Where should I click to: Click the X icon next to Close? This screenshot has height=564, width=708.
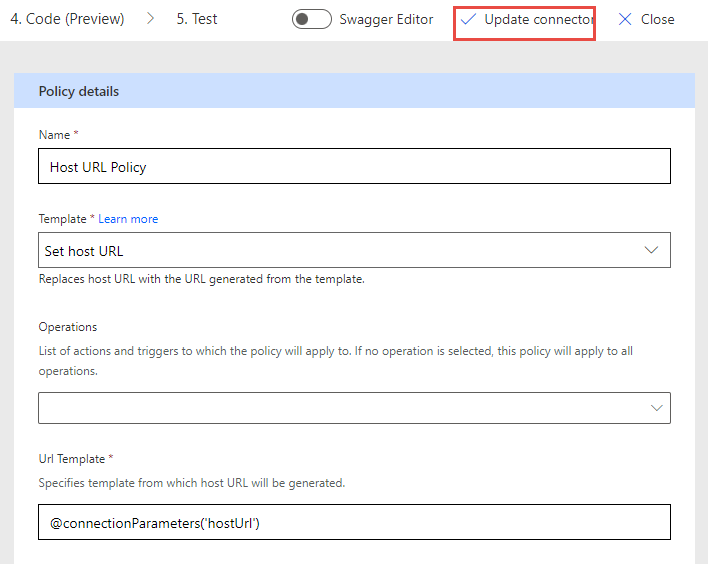[625, 19]
